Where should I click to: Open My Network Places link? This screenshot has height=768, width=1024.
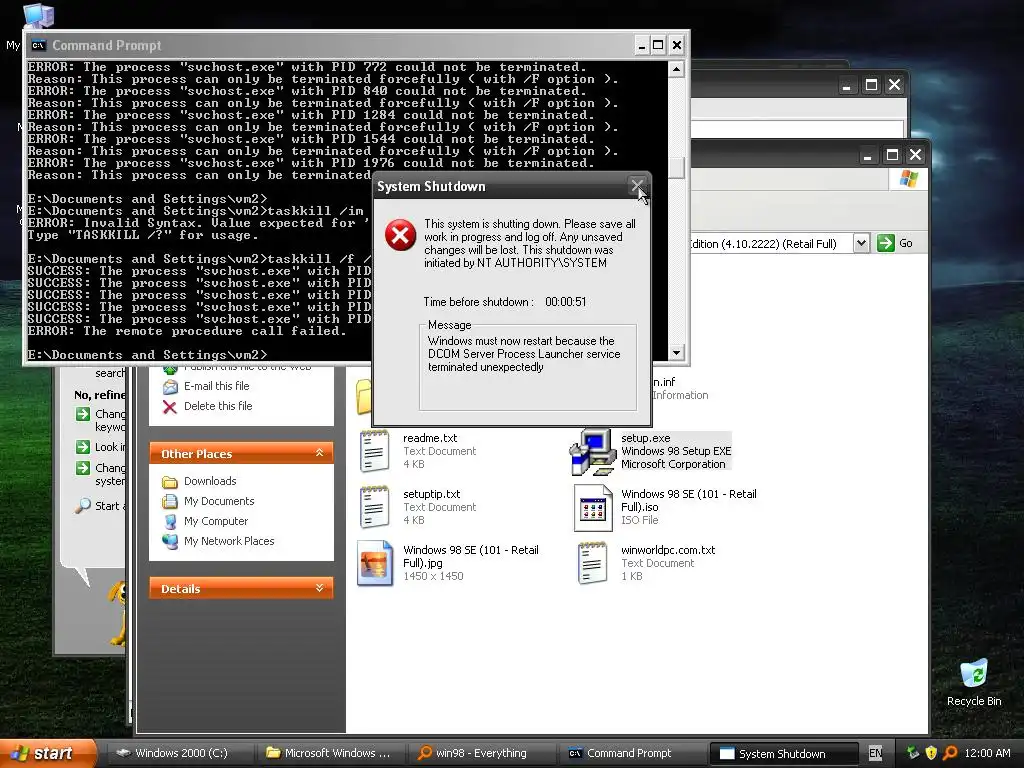click(229, 541)
